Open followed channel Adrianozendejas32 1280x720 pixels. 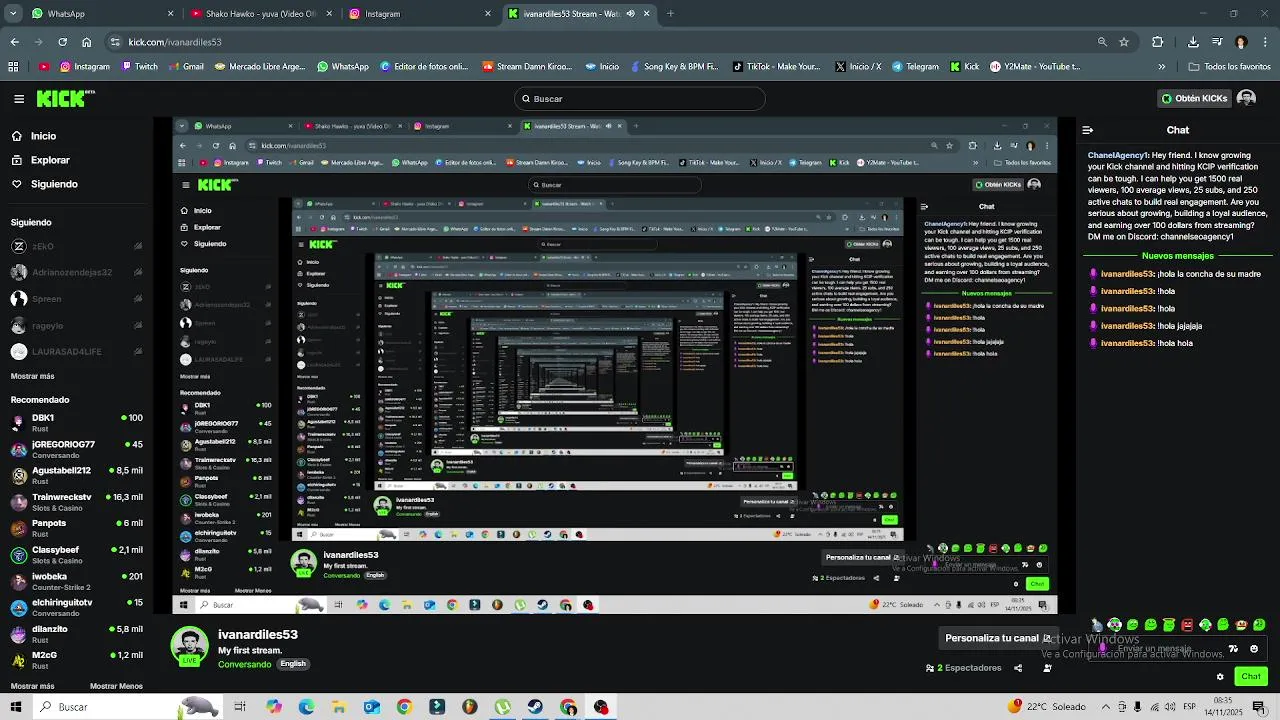pos(76,272)
